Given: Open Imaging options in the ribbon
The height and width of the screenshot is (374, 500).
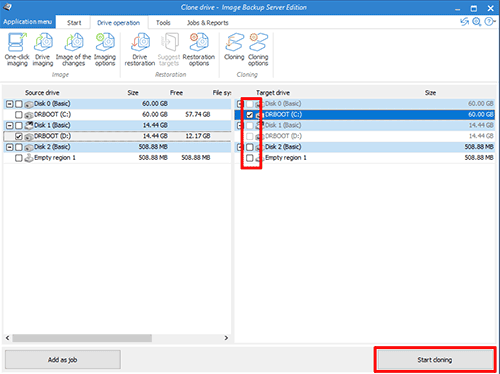Looking at the screenshot, I should [105, 49].
